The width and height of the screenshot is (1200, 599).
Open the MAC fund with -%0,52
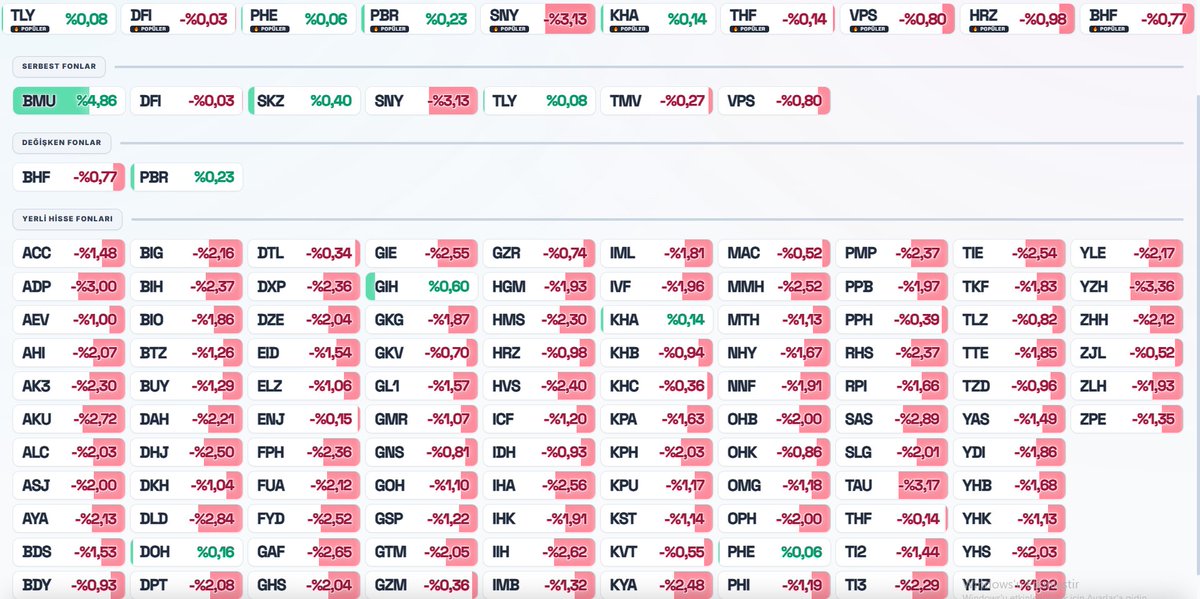click(x=774, y=254)
